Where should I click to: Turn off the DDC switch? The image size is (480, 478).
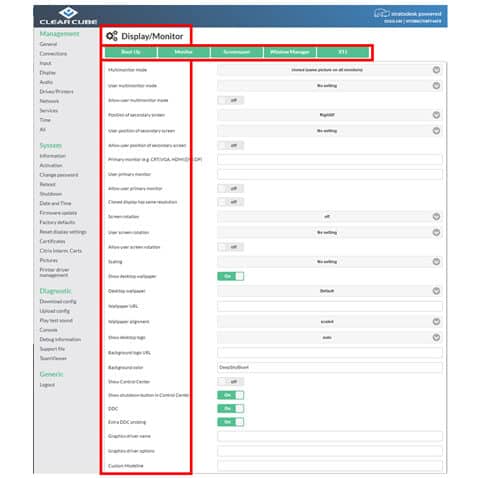click(230, 409)
